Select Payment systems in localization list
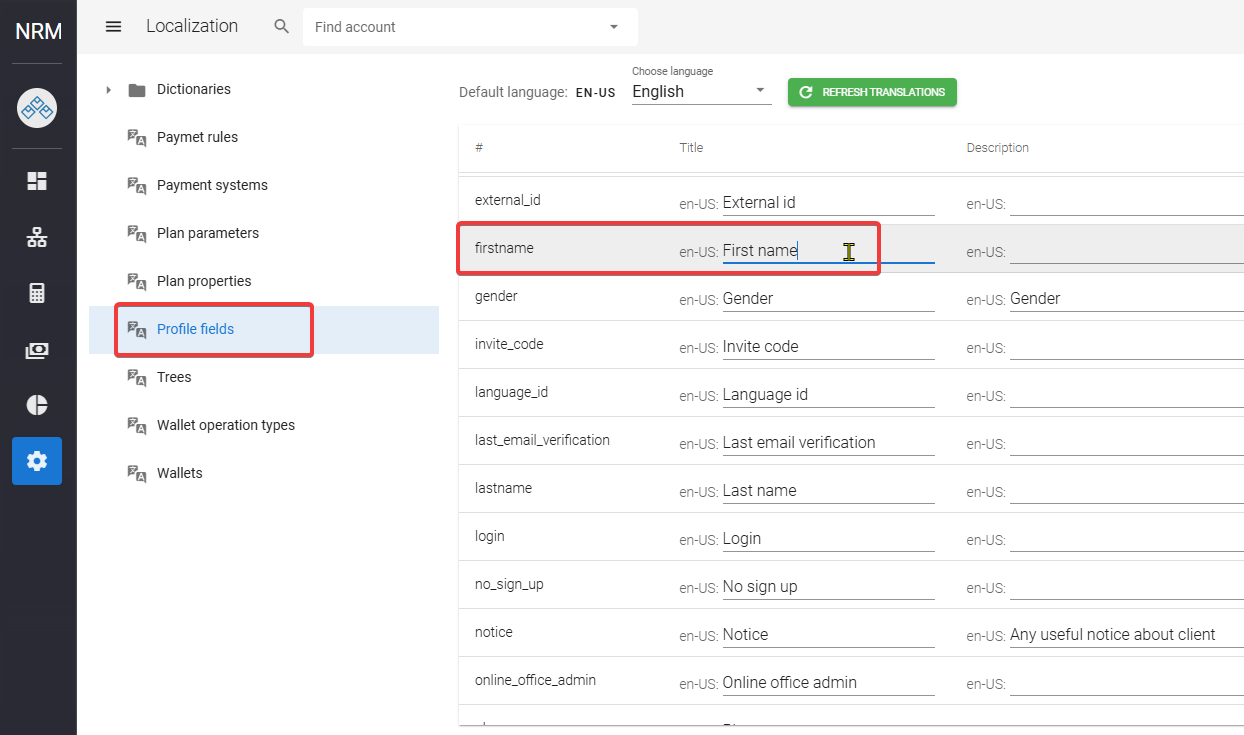 (x=212, y=185)
